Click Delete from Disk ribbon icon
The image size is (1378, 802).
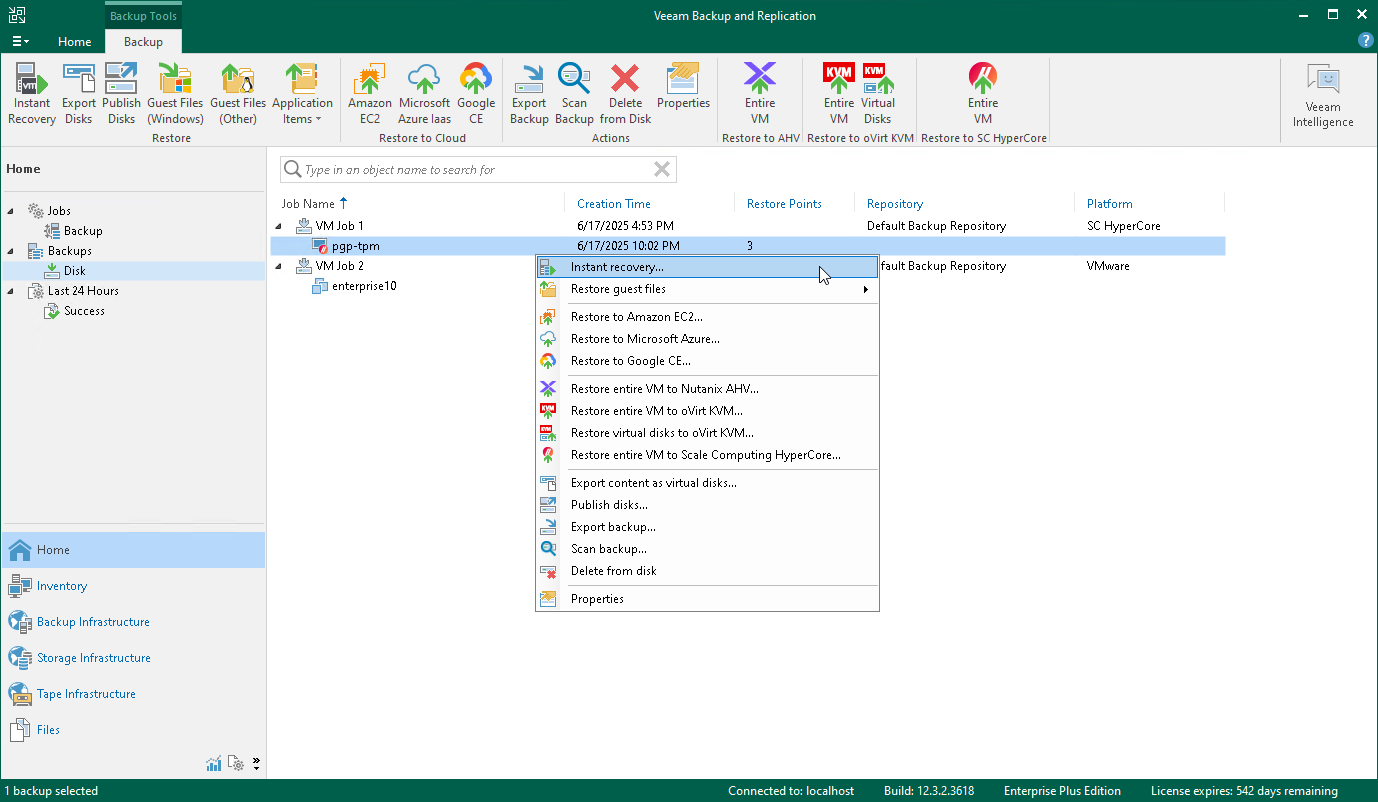(626, 94)
